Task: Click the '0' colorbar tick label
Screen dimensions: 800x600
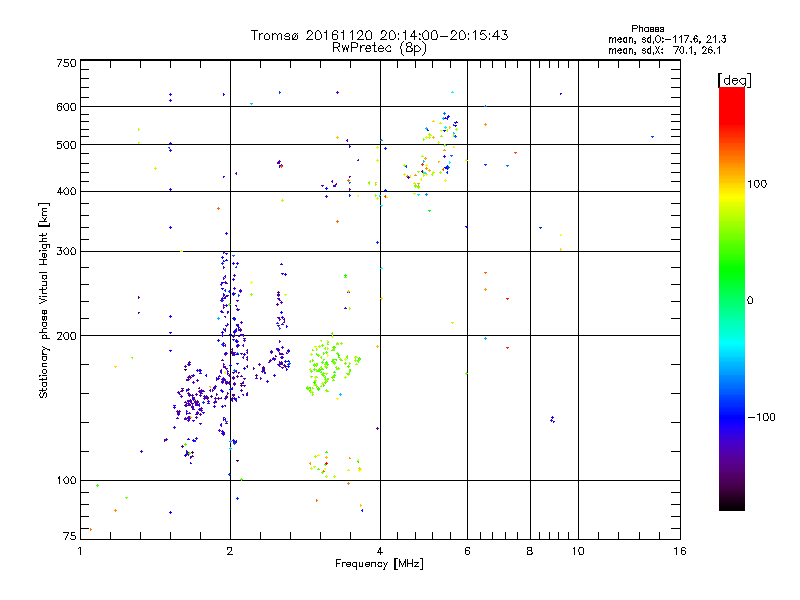Action: (x=750, y=301)
